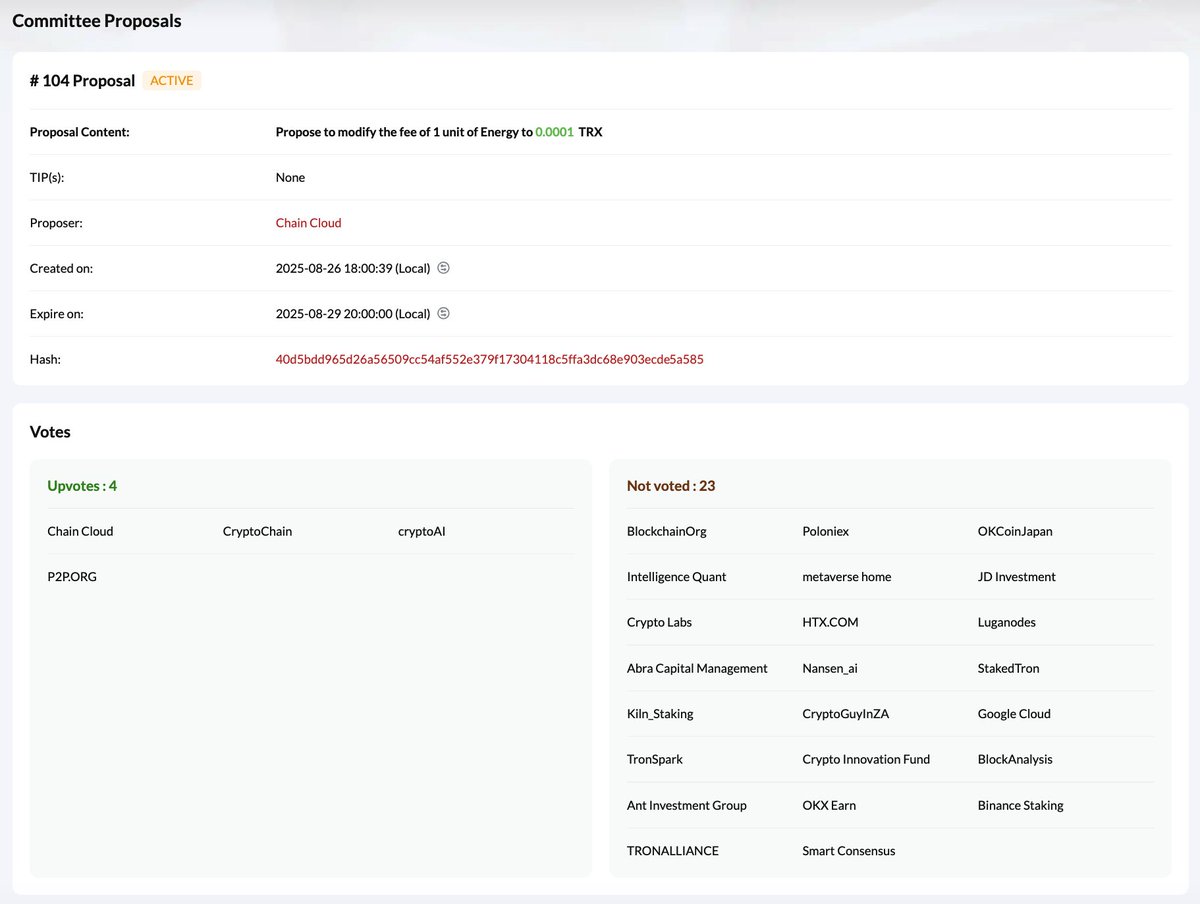Select Smart Consensus entry
The width and height of the screenshot is (1200, 904).
pos(848,851)
